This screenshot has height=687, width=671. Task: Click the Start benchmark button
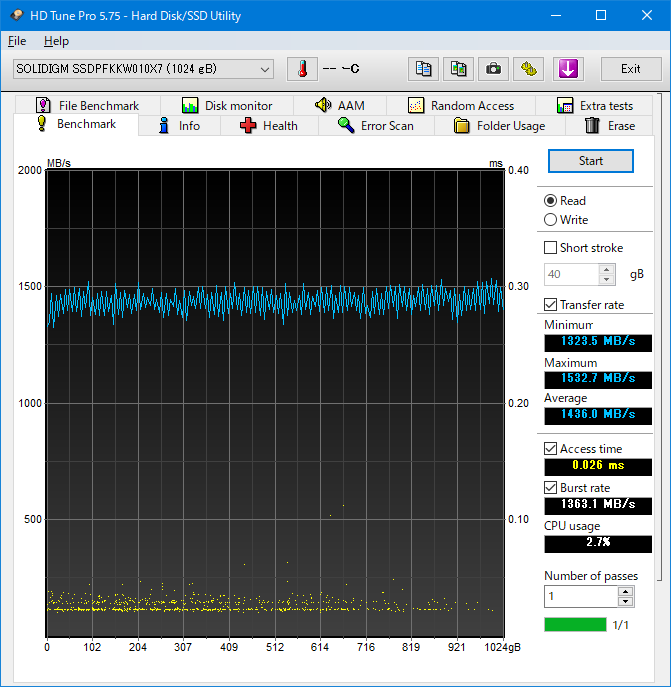coord(591,161)
